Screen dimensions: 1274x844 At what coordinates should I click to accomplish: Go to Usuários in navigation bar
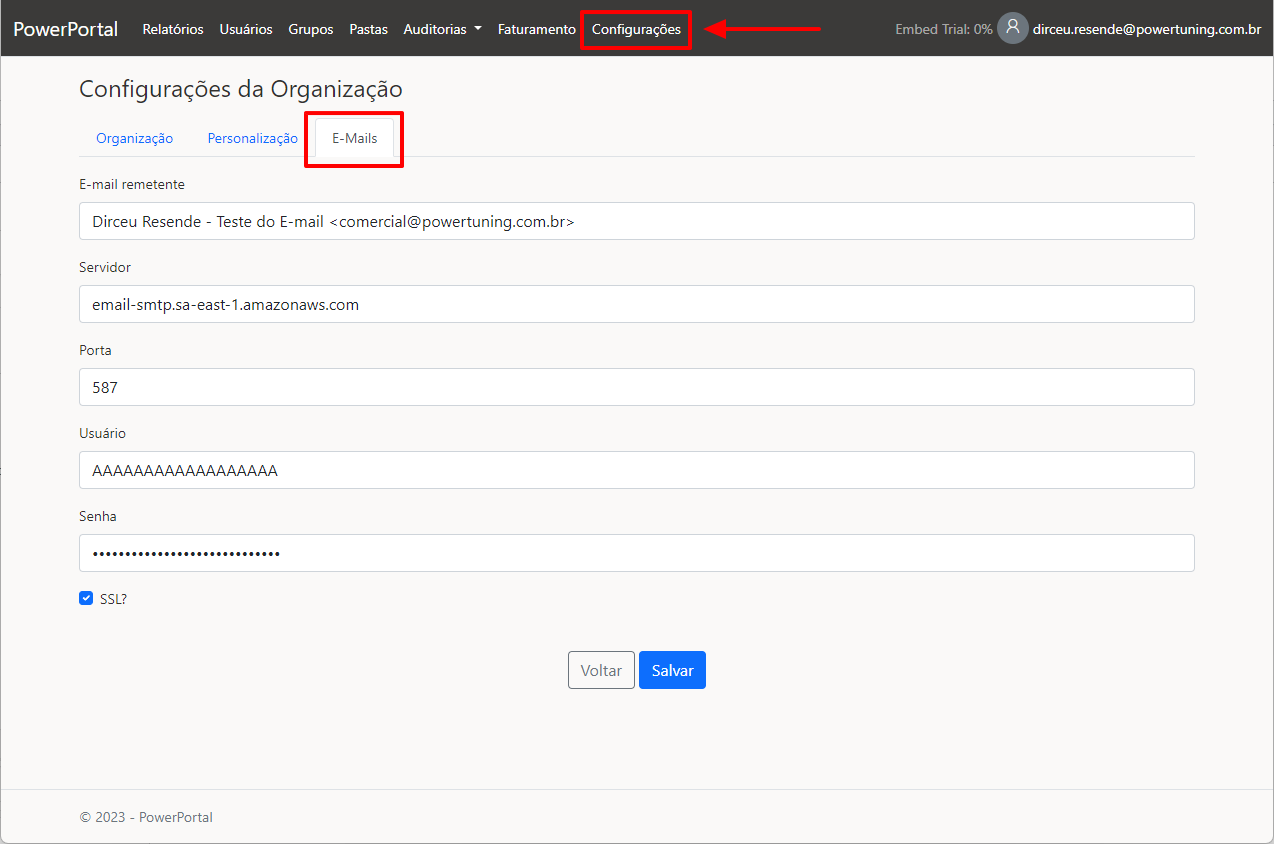tap(246, 29)
